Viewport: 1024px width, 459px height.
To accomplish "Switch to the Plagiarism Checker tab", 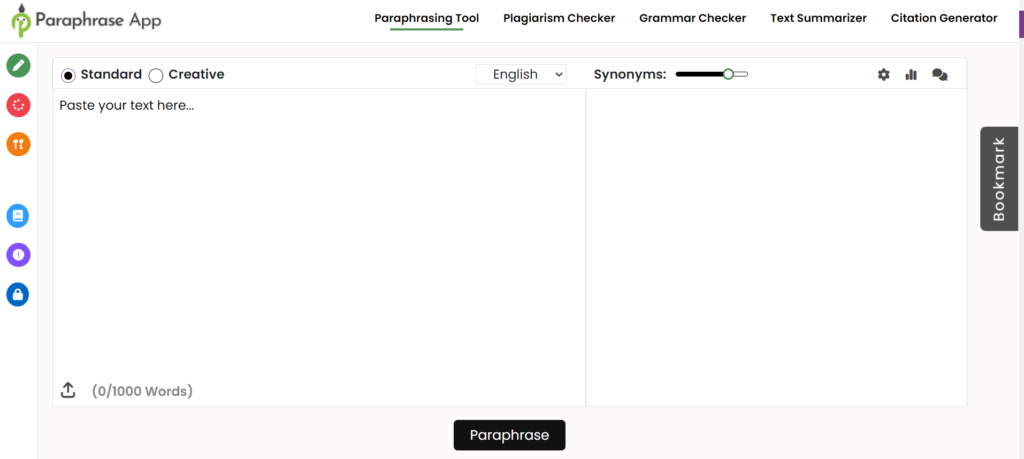I will (559, 18).
